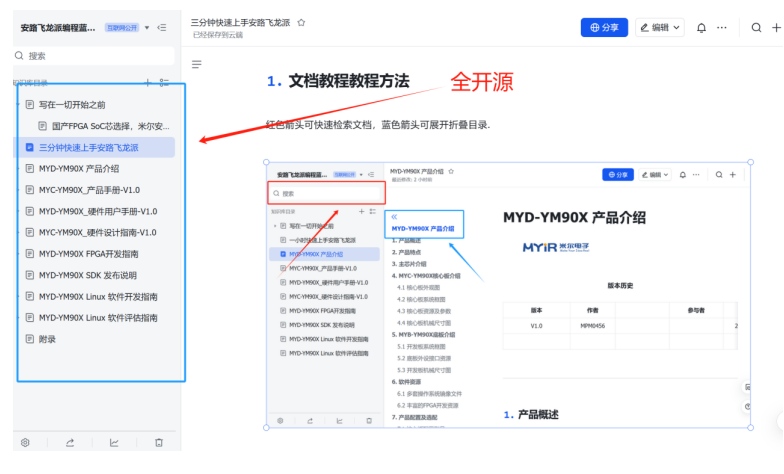Add new catalog item with plus icon
The height and width of the screenshot is (474, 784).
(x=148, y=83)
